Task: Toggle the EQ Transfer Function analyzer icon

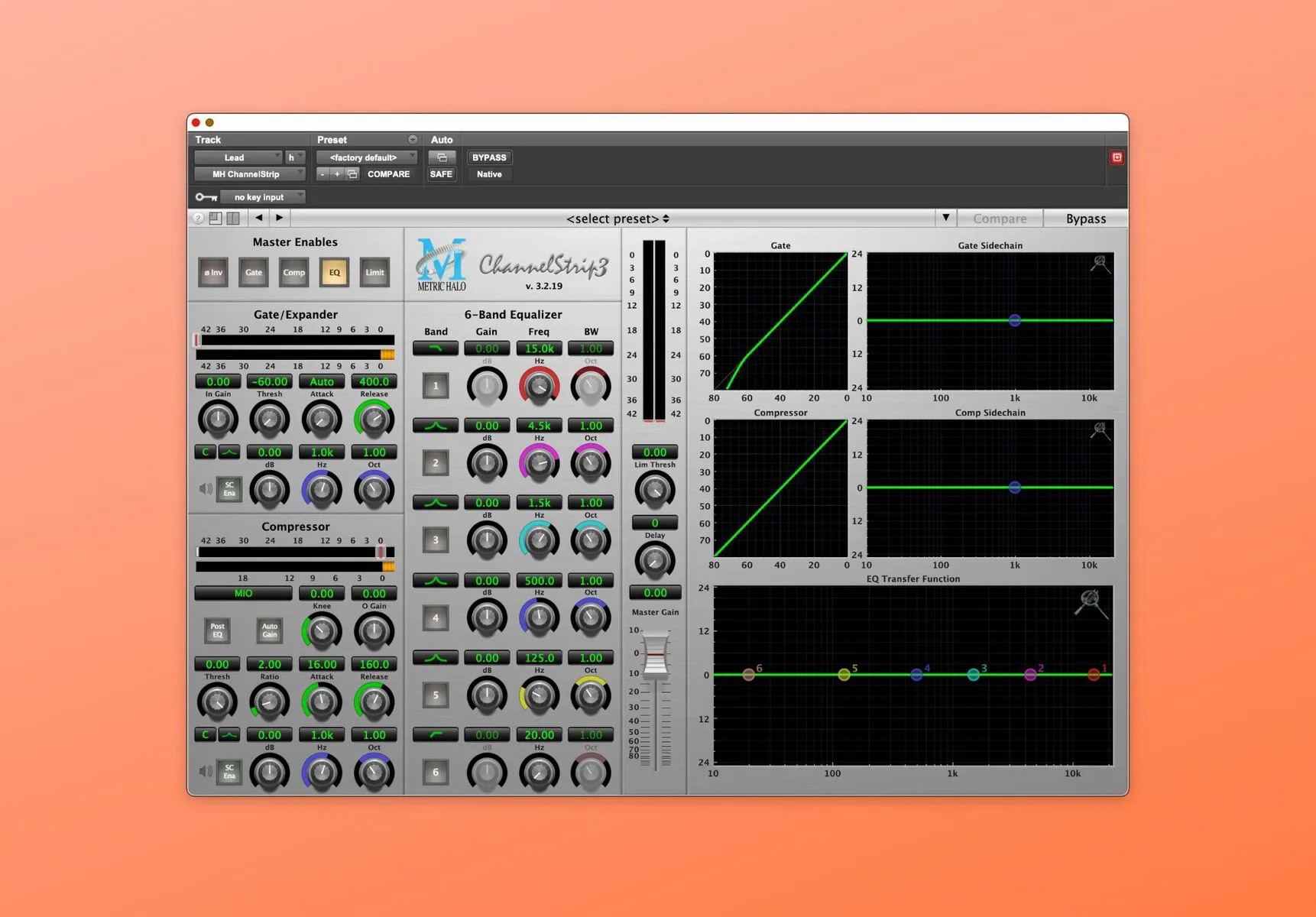Action: pyautogui.click(x=1091, y=604)
